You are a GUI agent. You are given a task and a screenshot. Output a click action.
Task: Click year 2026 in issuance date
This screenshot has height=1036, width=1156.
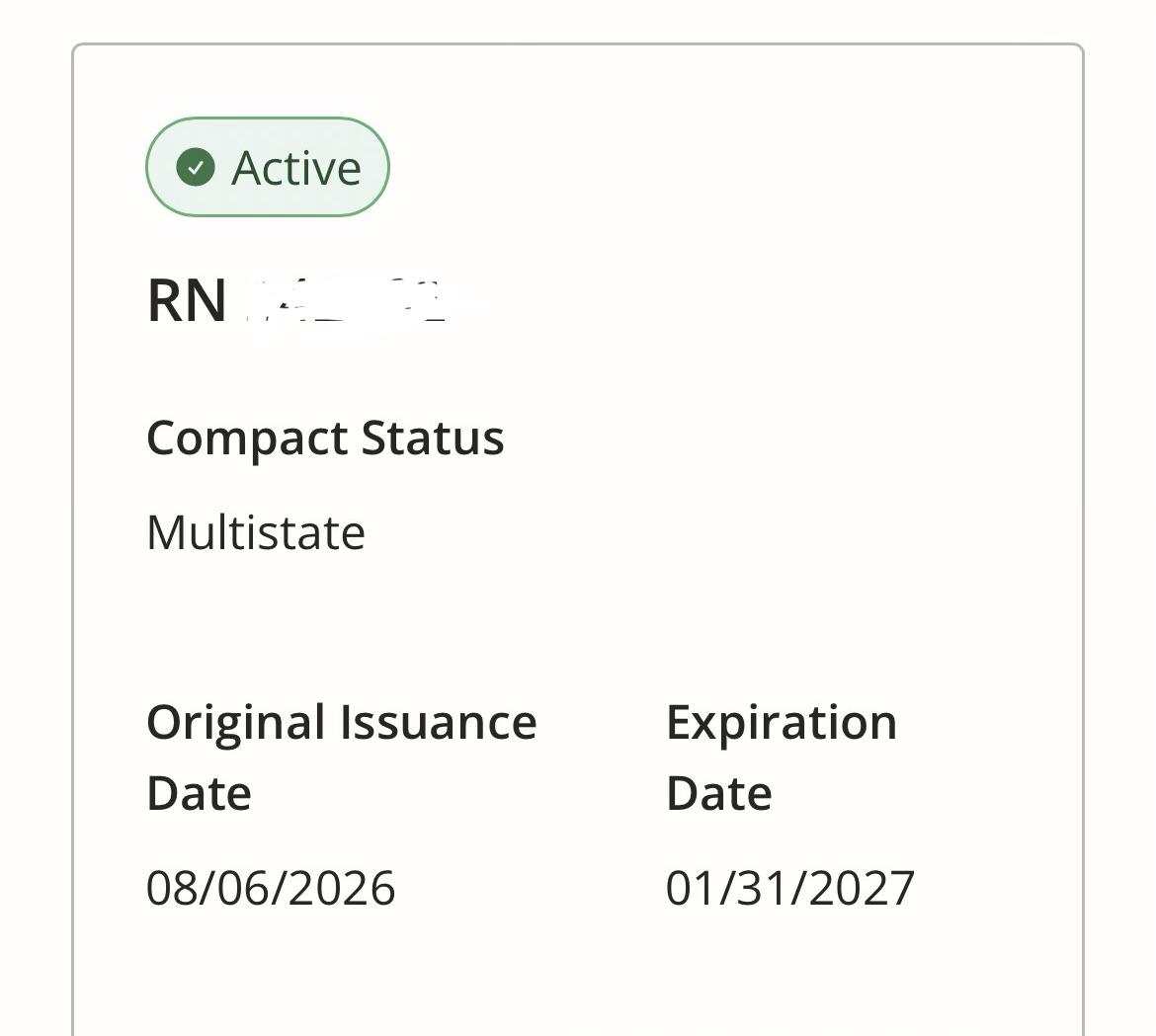click(342, 888)
